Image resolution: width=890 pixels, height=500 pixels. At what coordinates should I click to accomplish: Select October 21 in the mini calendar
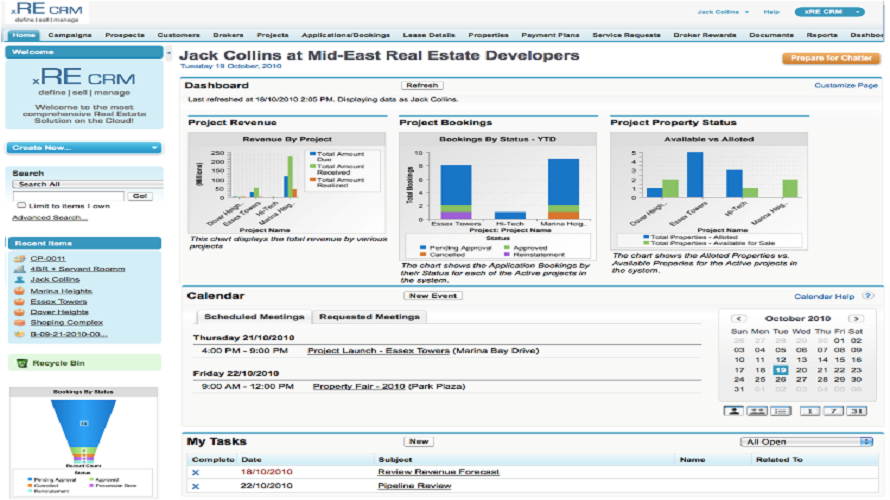(x=822, y=370)
